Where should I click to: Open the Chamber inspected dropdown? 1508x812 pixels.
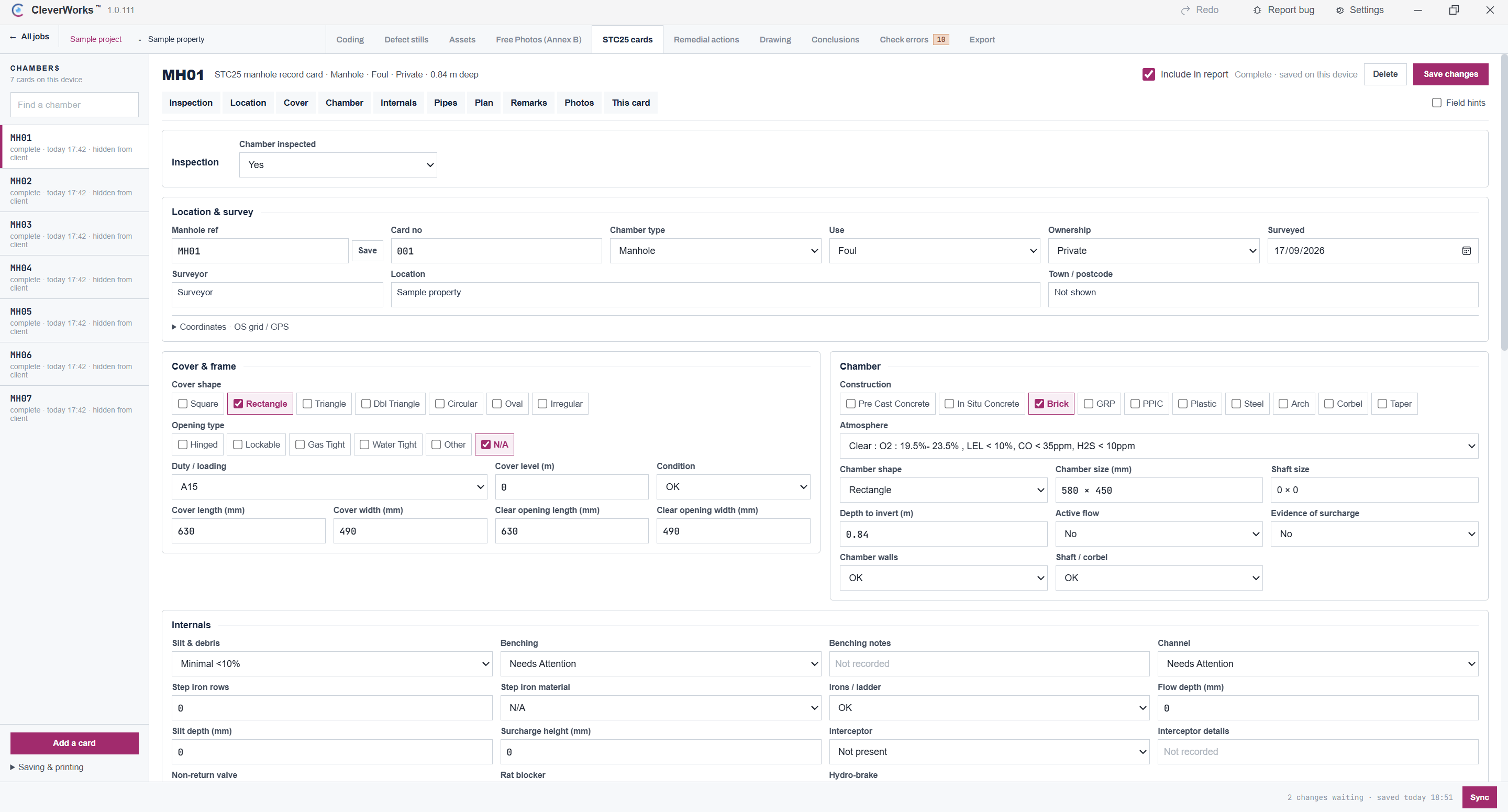coord(338,164)
